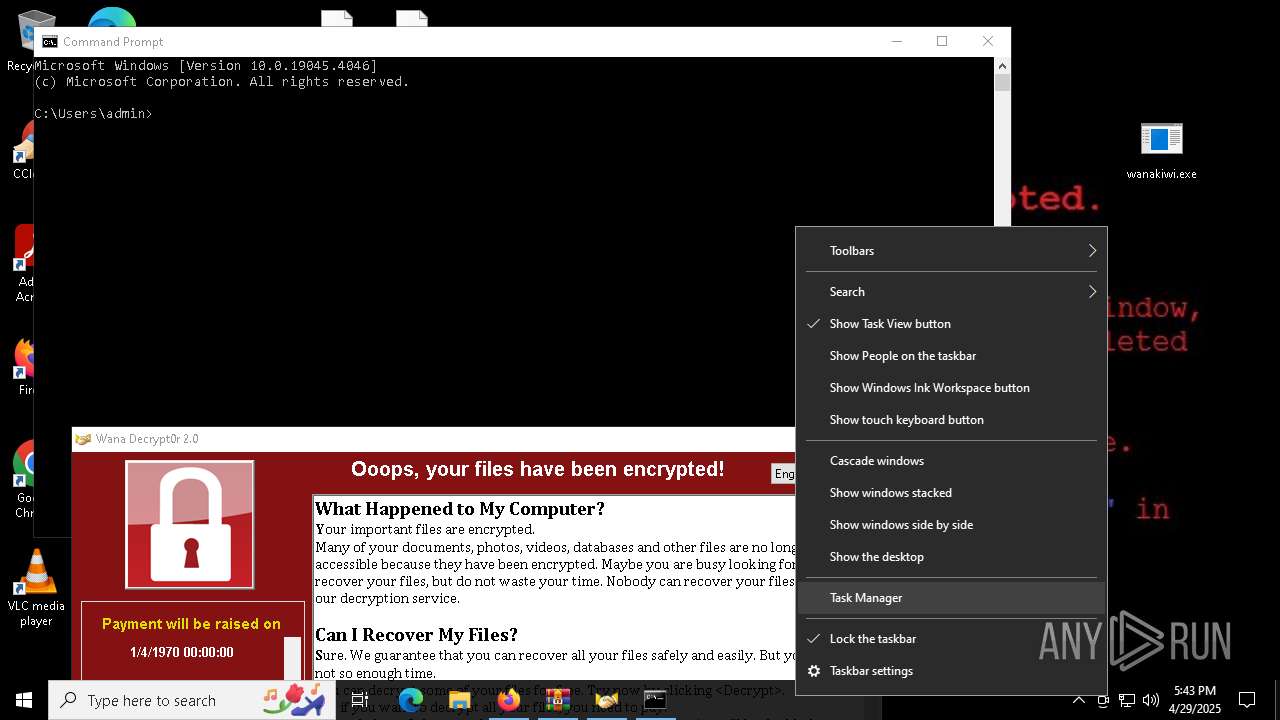Toggle Lock the taskbar option

[951, 638]
